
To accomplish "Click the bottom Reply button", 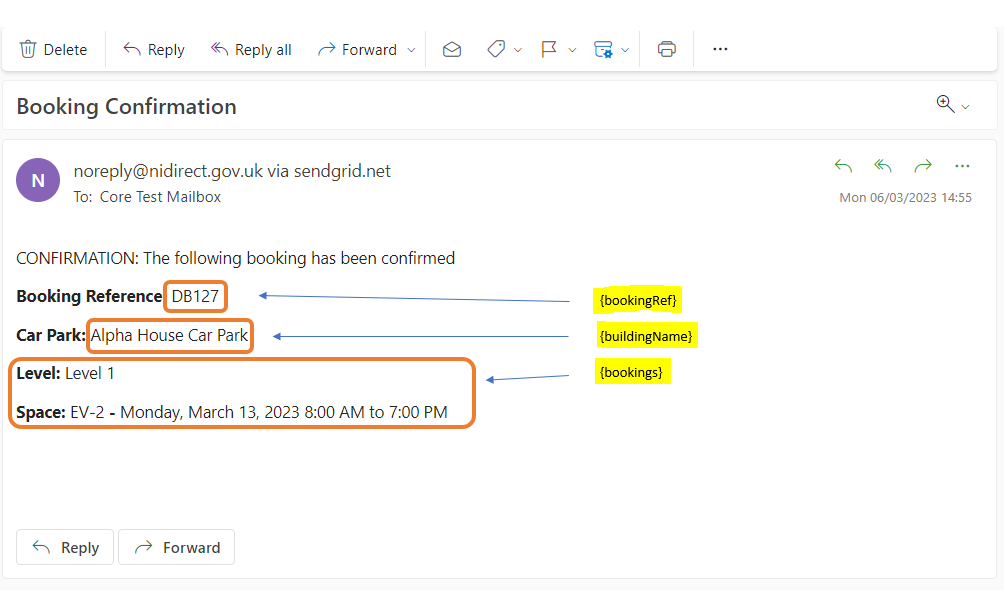I will (x=65, y=547).
